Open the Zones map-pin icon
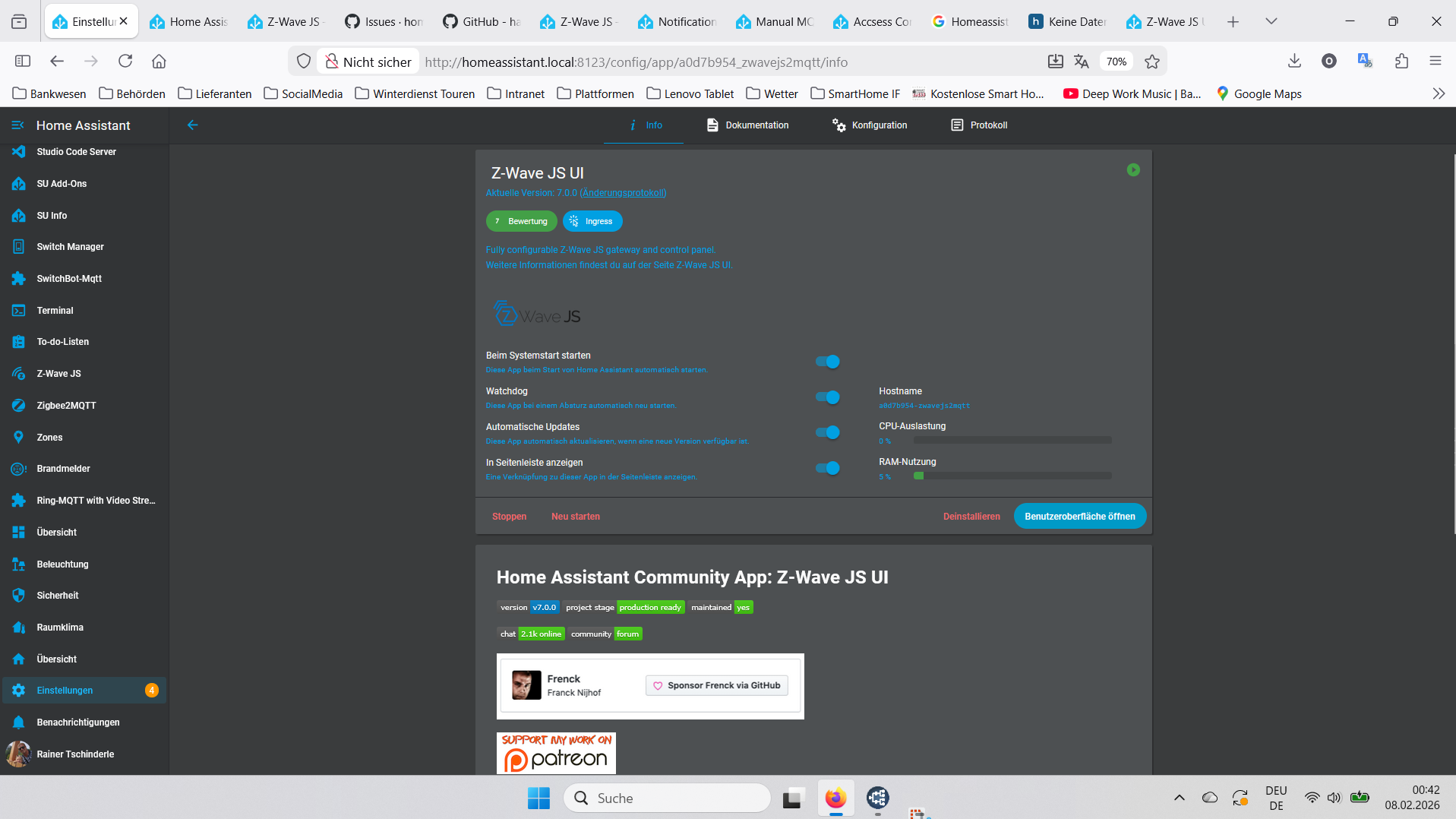The image size is (1456, 819). [x=19, y=437]
